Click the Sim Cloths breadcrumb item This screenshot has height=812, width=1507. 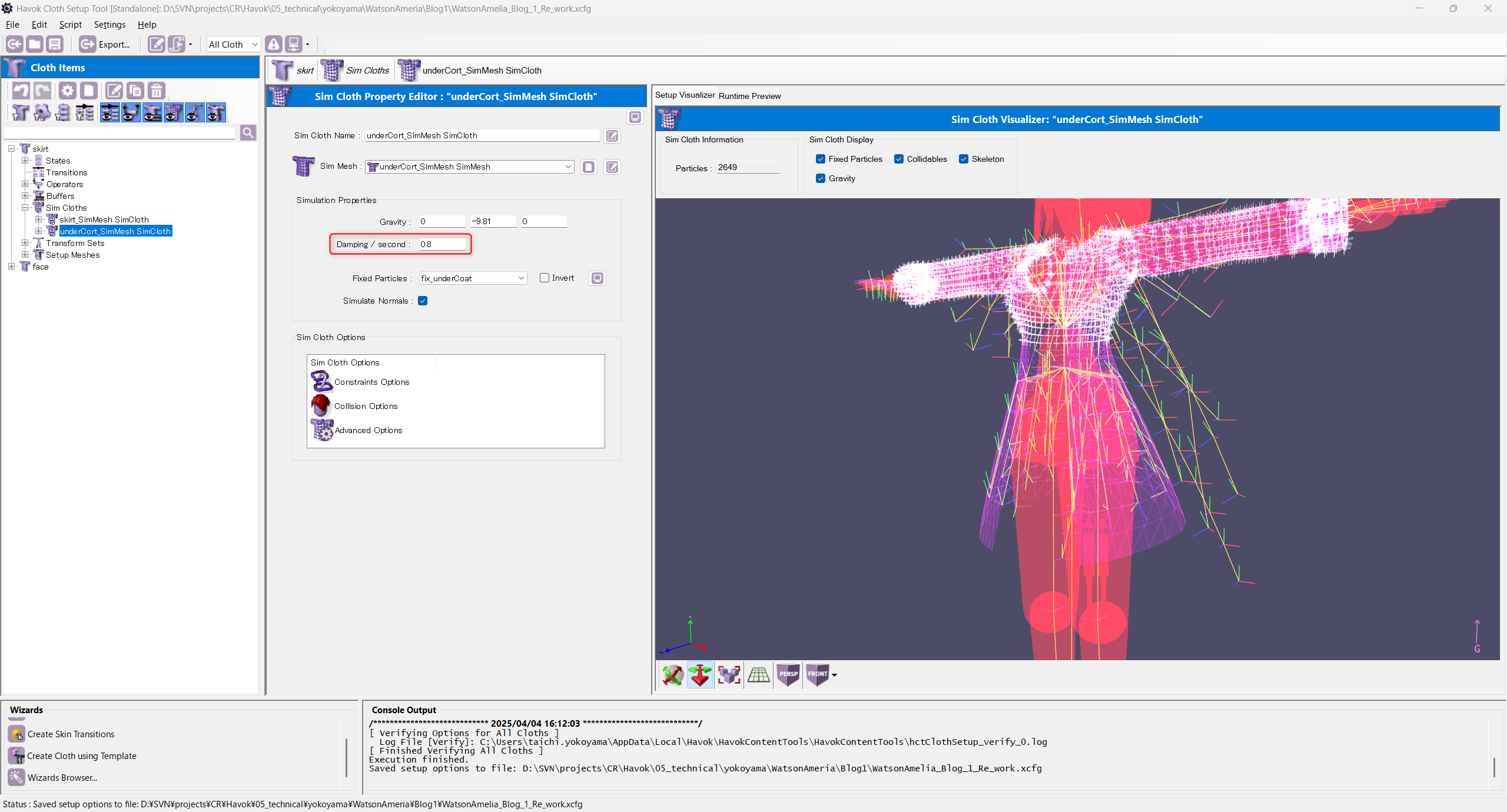356,71
